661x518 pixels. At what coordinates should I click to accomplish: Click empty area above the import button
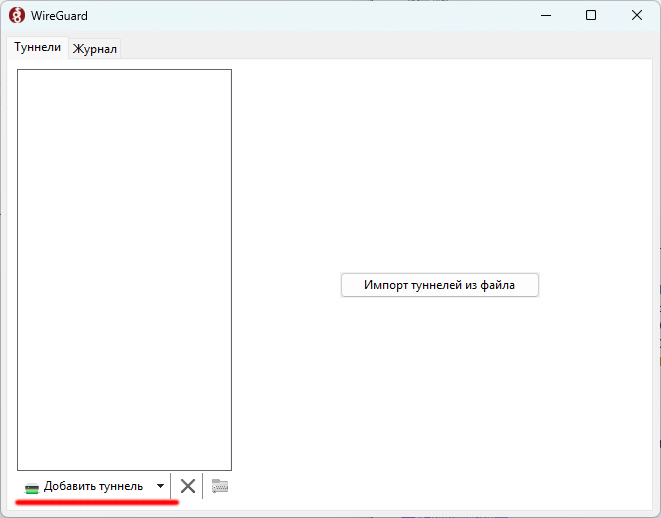tap(439, 170)
